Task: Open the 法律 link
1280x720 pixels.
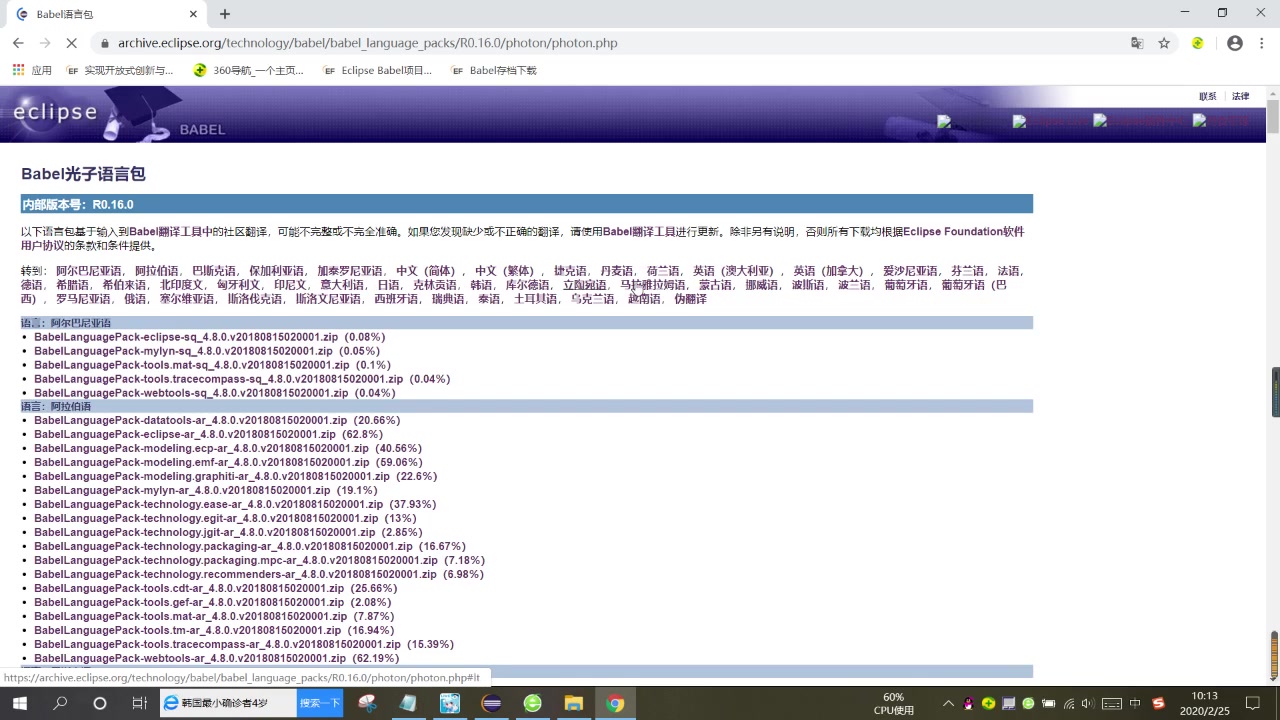Action: pos(1241,97)
